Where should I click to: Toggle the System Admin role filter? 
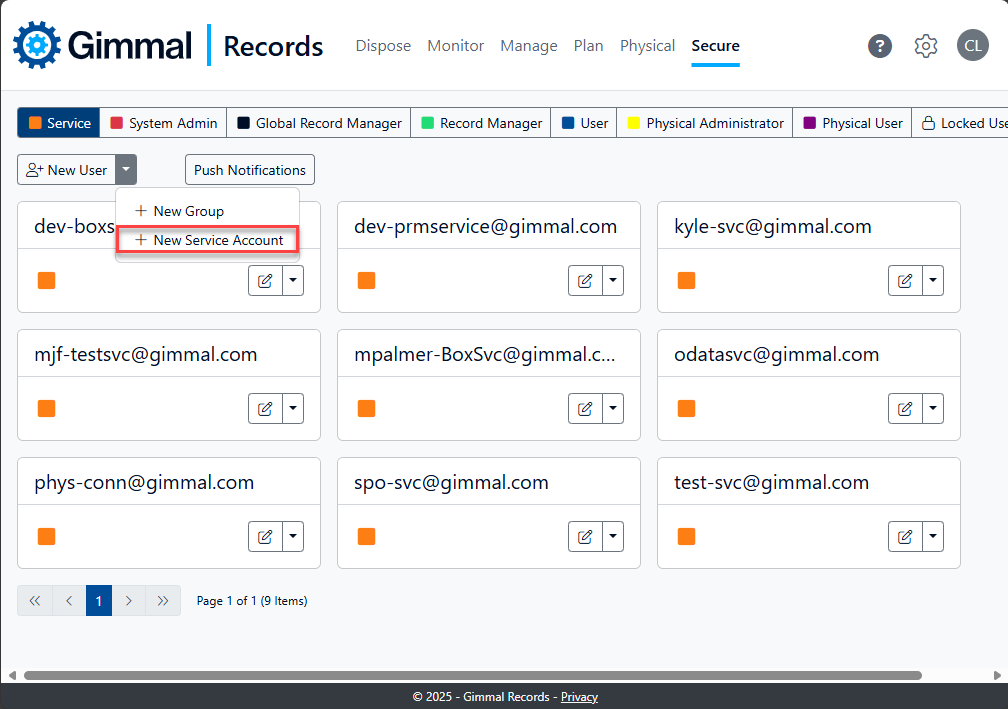164,123
